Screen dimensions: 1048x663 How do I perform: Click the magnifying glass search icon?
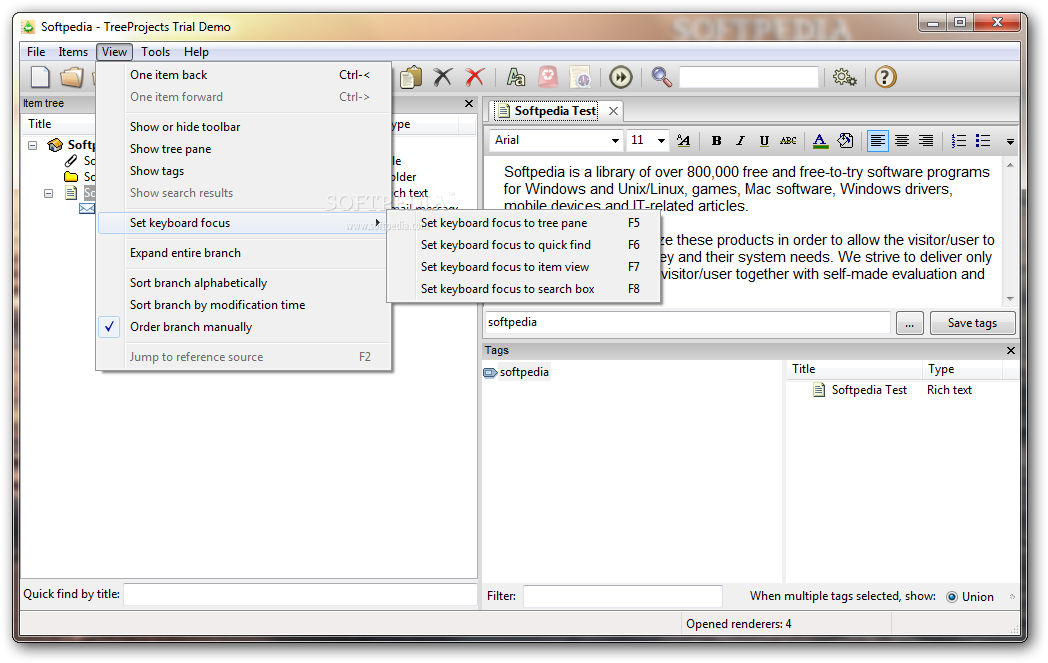point(662,78)
